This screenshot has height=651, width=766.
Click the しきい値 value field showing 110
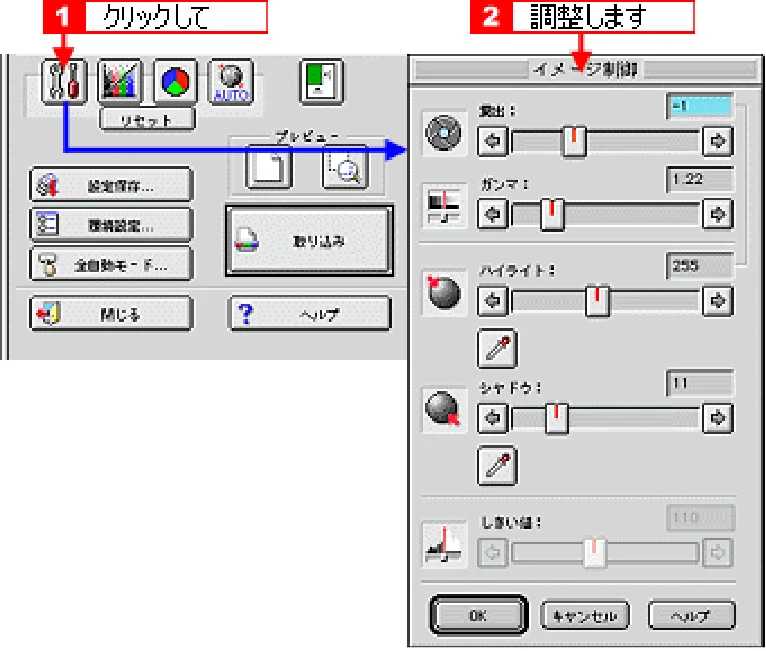pyautogui.click(x=700, y=518)
